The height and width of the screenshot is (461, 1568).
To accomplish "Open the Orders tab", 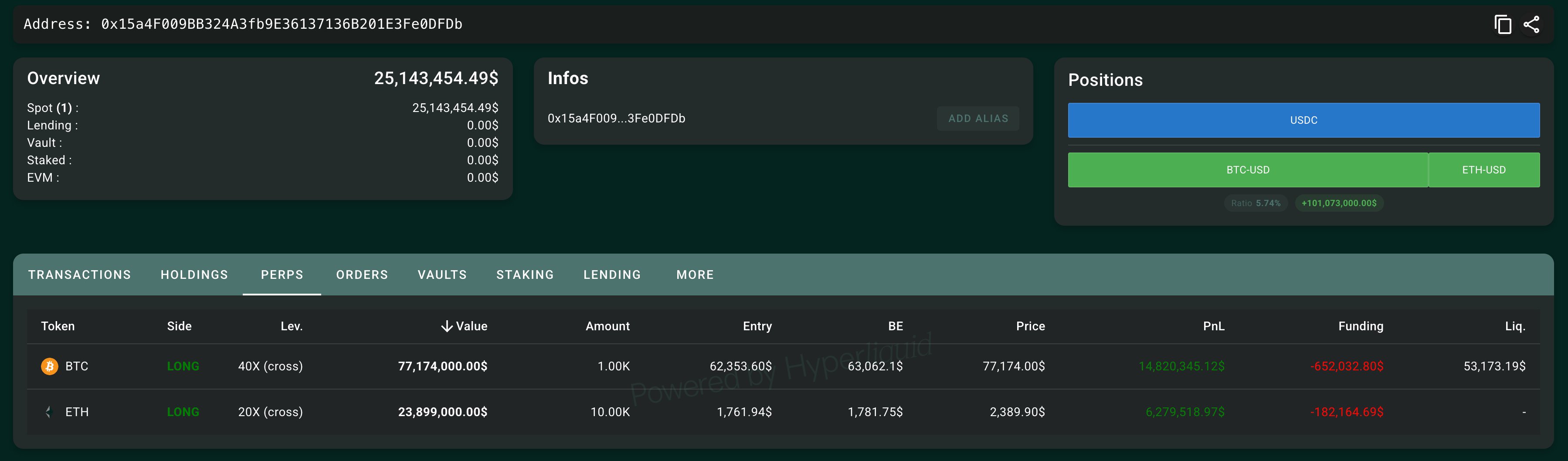I will tap(362, 275).
